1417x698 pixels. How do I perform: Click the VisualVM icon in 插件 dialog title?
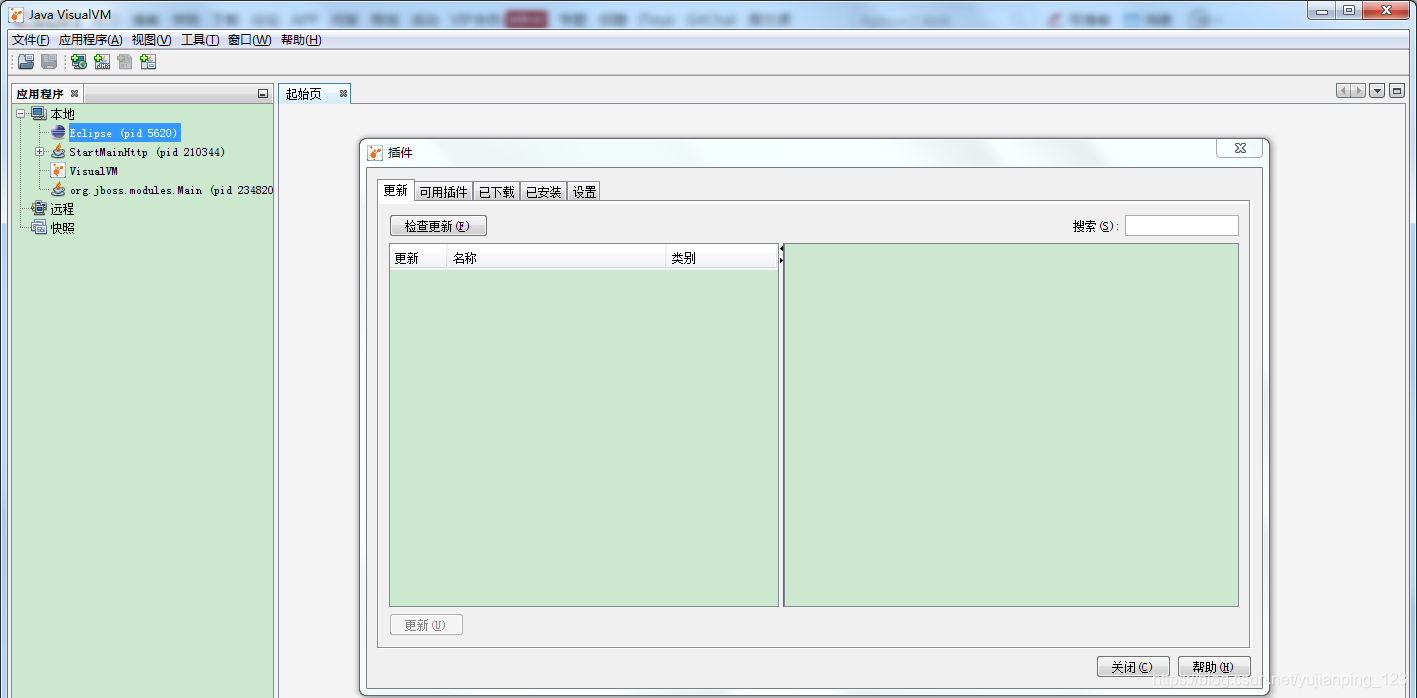click(x=375, y=153)
